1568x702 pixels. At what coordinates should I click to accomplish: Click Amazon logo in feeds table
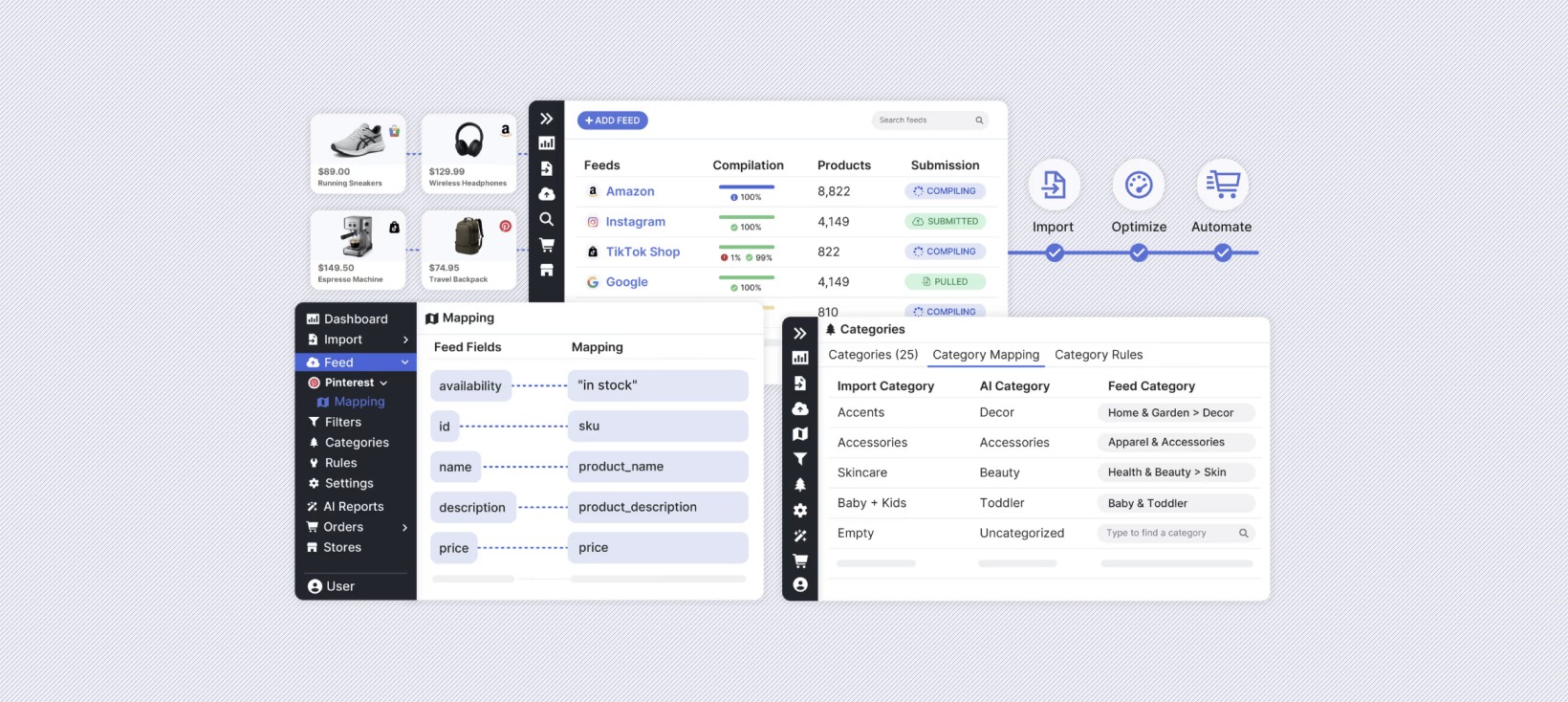pyautogui.click(x=593, y=191)
